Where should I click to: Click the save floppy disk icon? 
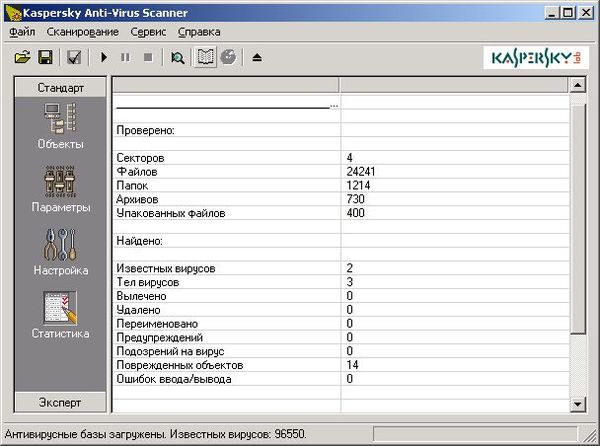coord(45,57)
